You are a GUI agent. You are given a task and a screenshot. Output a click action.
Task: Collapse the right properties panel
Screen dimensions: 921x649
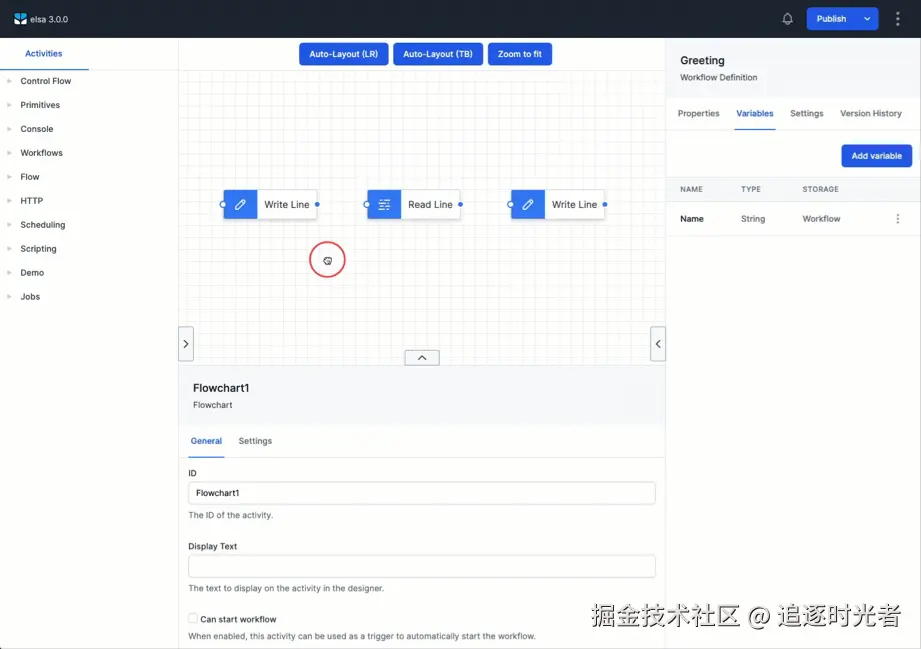click(658, 344)
